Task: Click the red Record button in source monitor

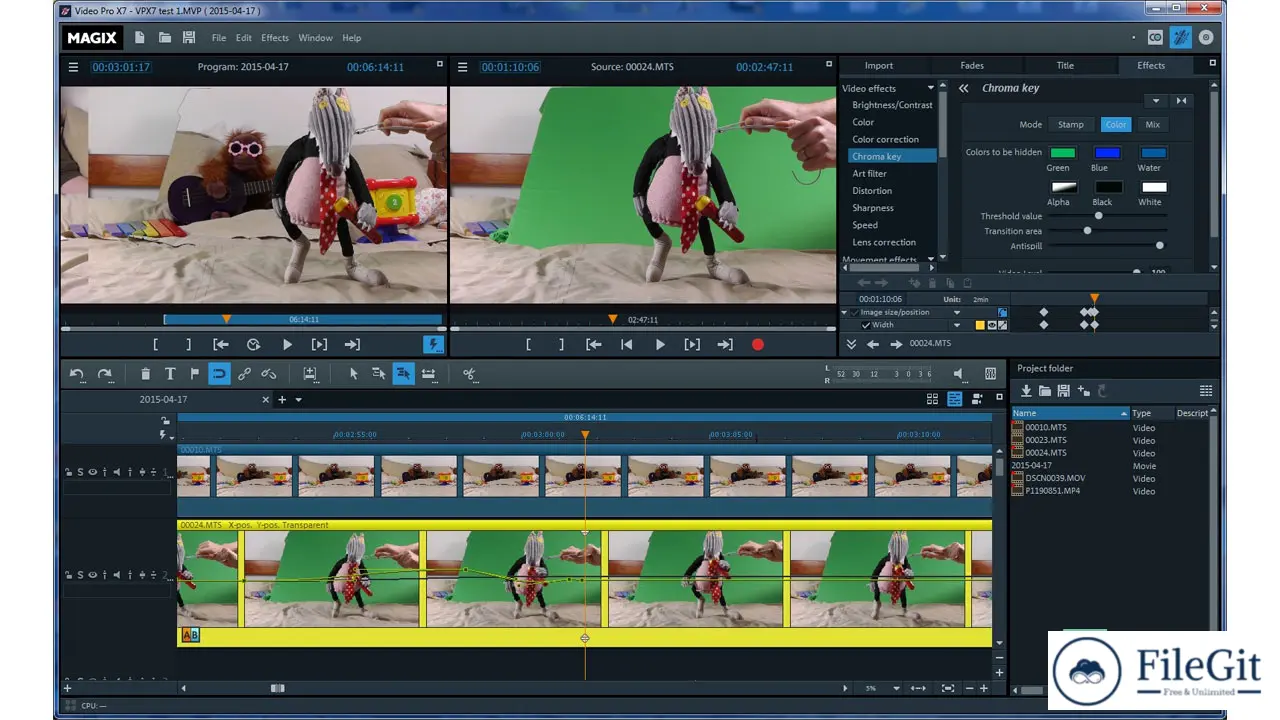Action: click(758, 344)
